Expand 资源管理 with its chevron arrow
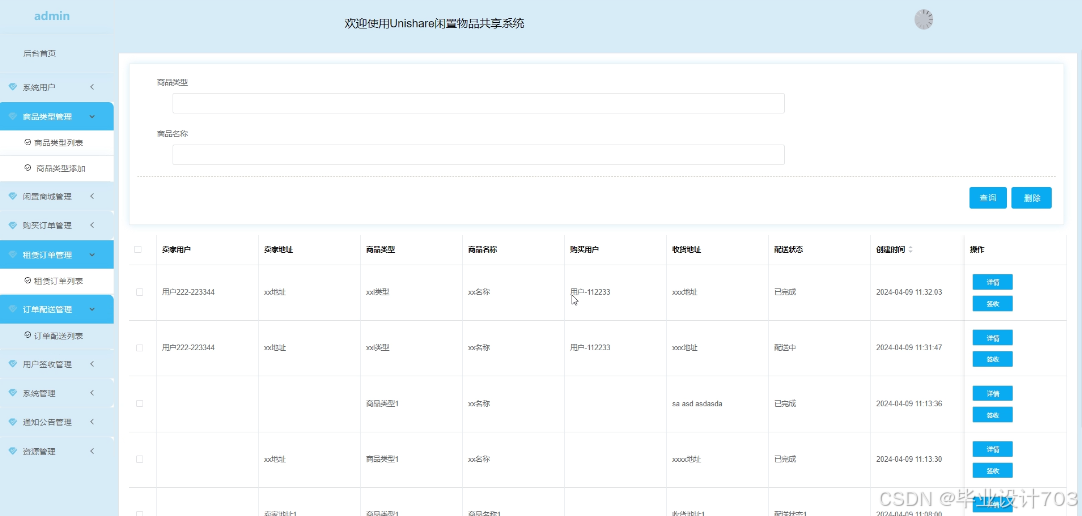 [92, 450]
